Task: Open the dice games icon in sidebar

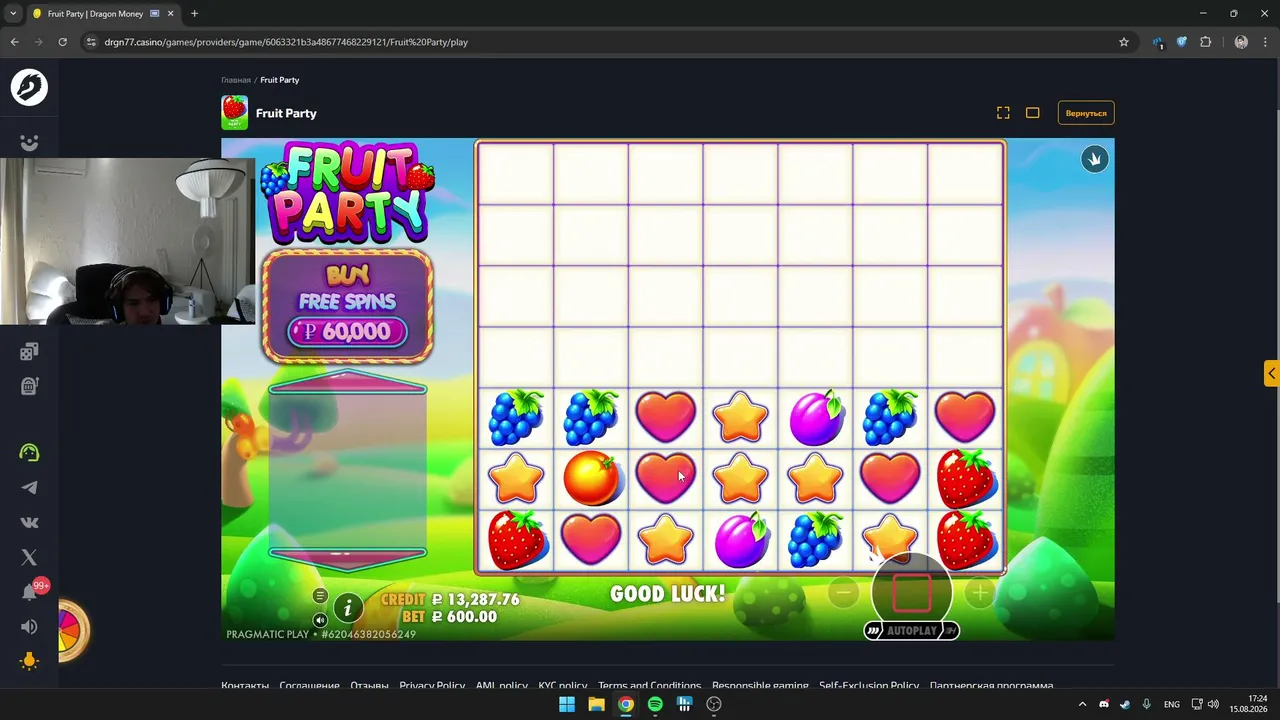Action: tap(29, 351)
